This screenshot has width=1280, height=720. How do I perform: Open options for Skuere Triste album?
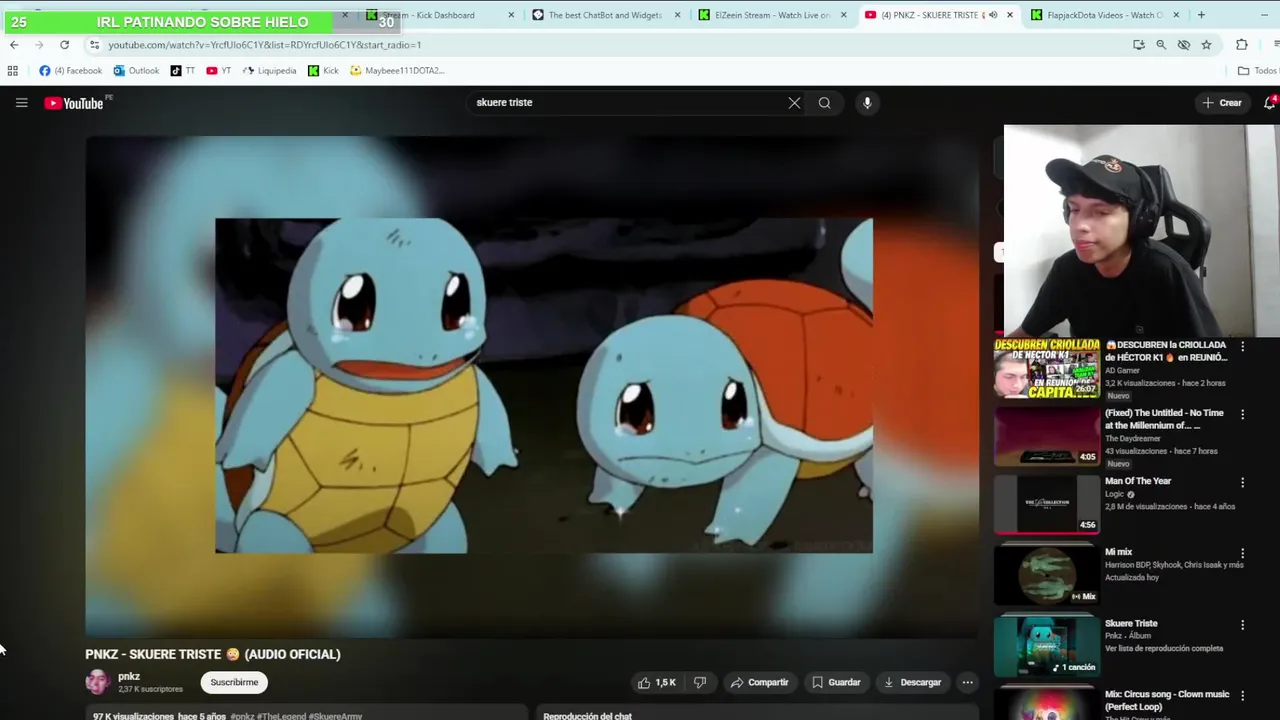(x=1242, y=625)
